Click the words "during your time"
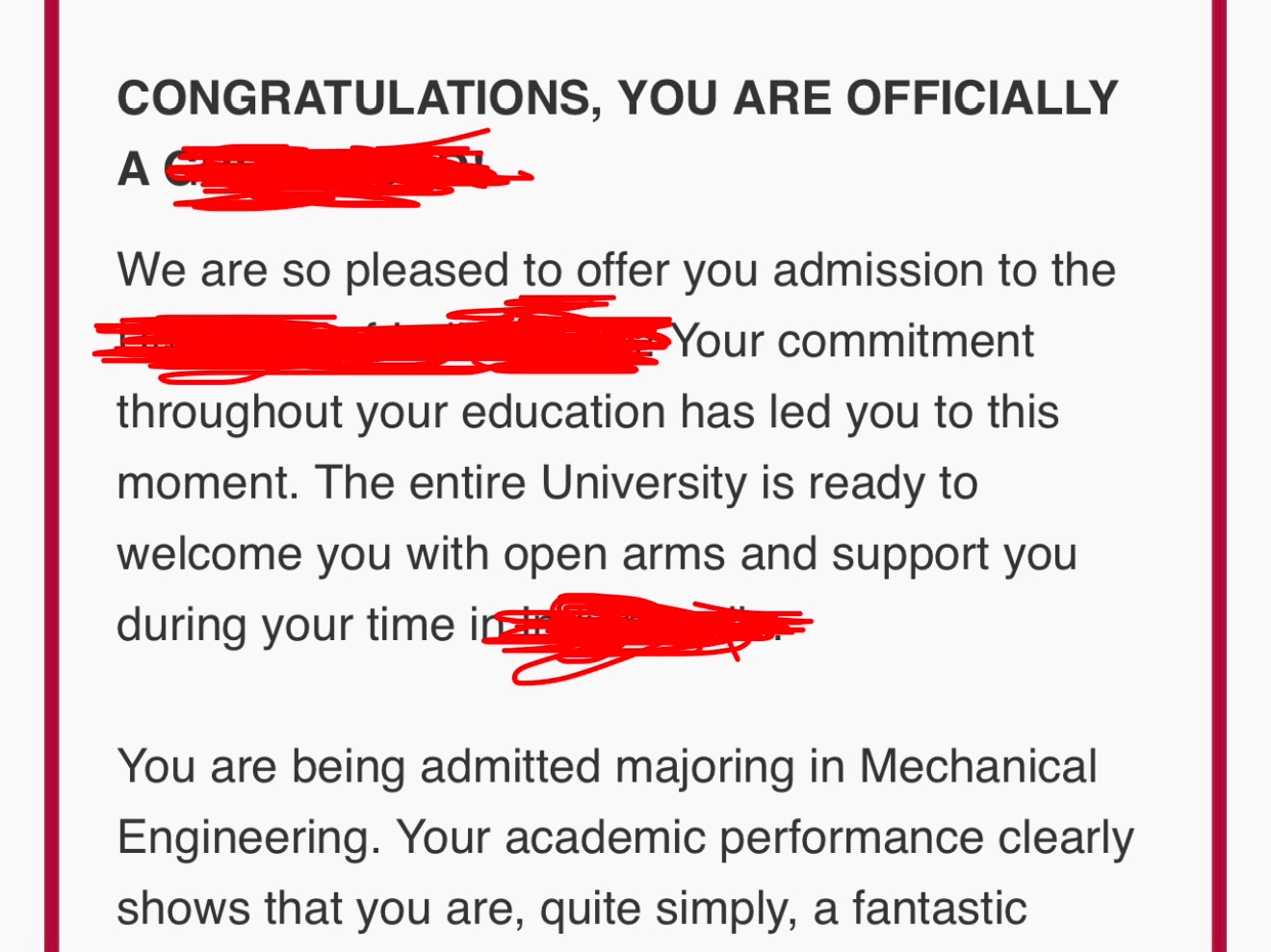The height and width of the screenshot is (952, 1271). (x=285, y=626)
